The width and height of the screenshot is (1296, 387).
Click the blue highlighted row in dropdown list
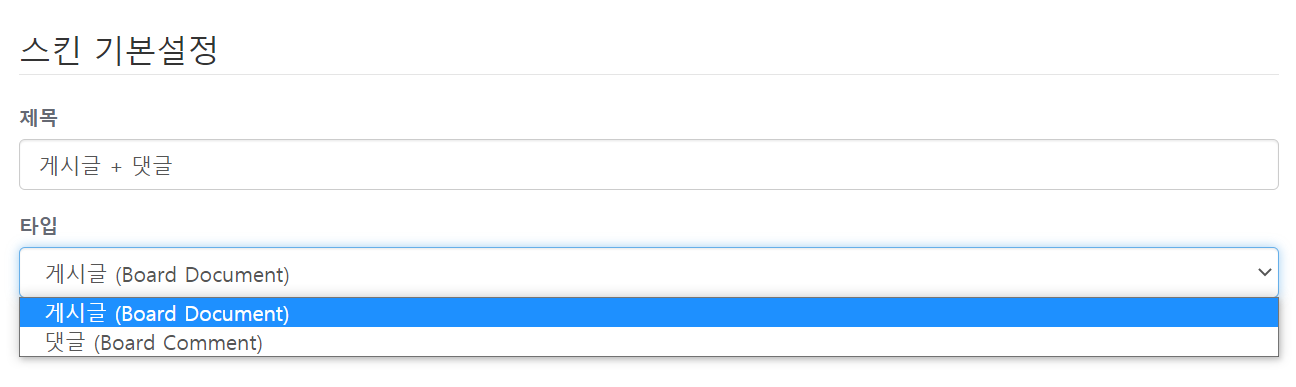click(x=649, y=313)
